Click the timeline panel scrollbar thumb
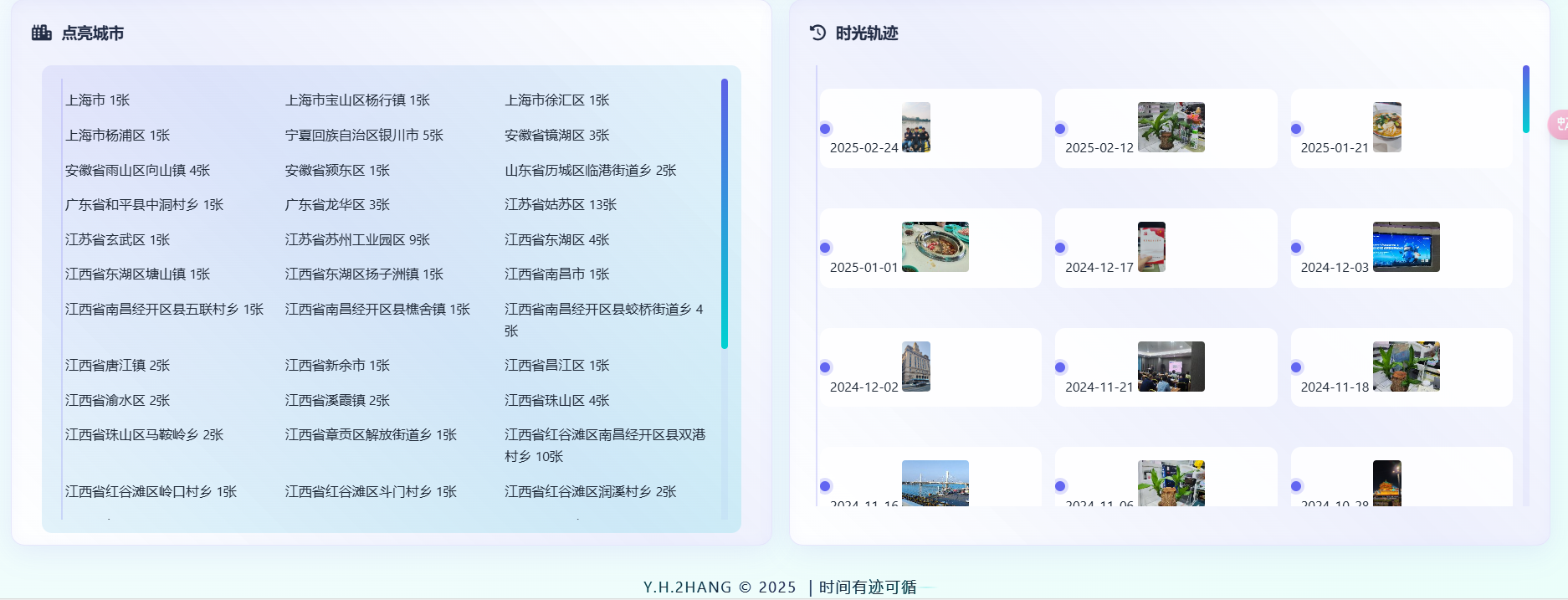The width and height of the screenshot is (1568, 600). (1525, 99)
